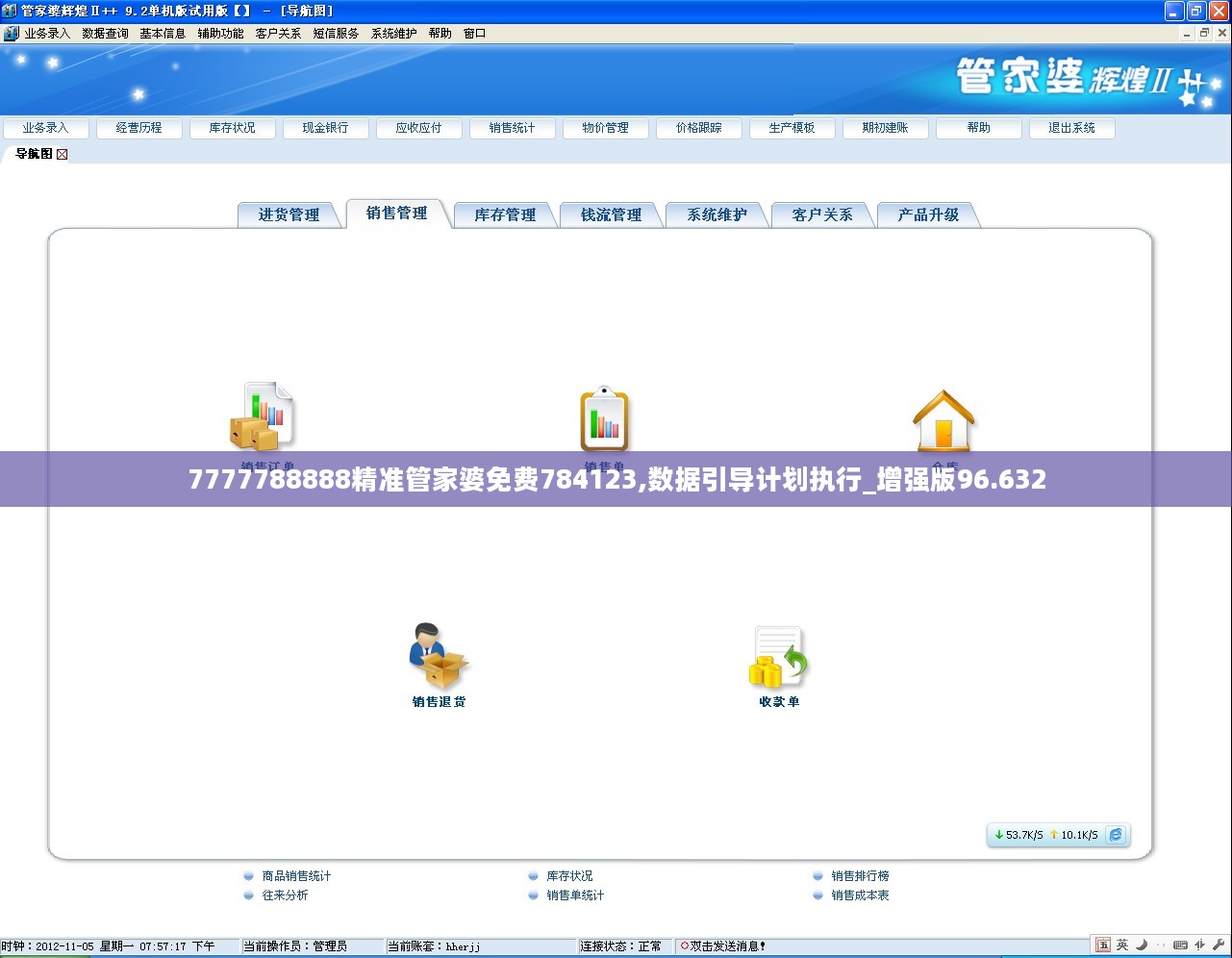
Task: Open the 库存状况 report link below the panel
Action: click(x=569, y=876)
